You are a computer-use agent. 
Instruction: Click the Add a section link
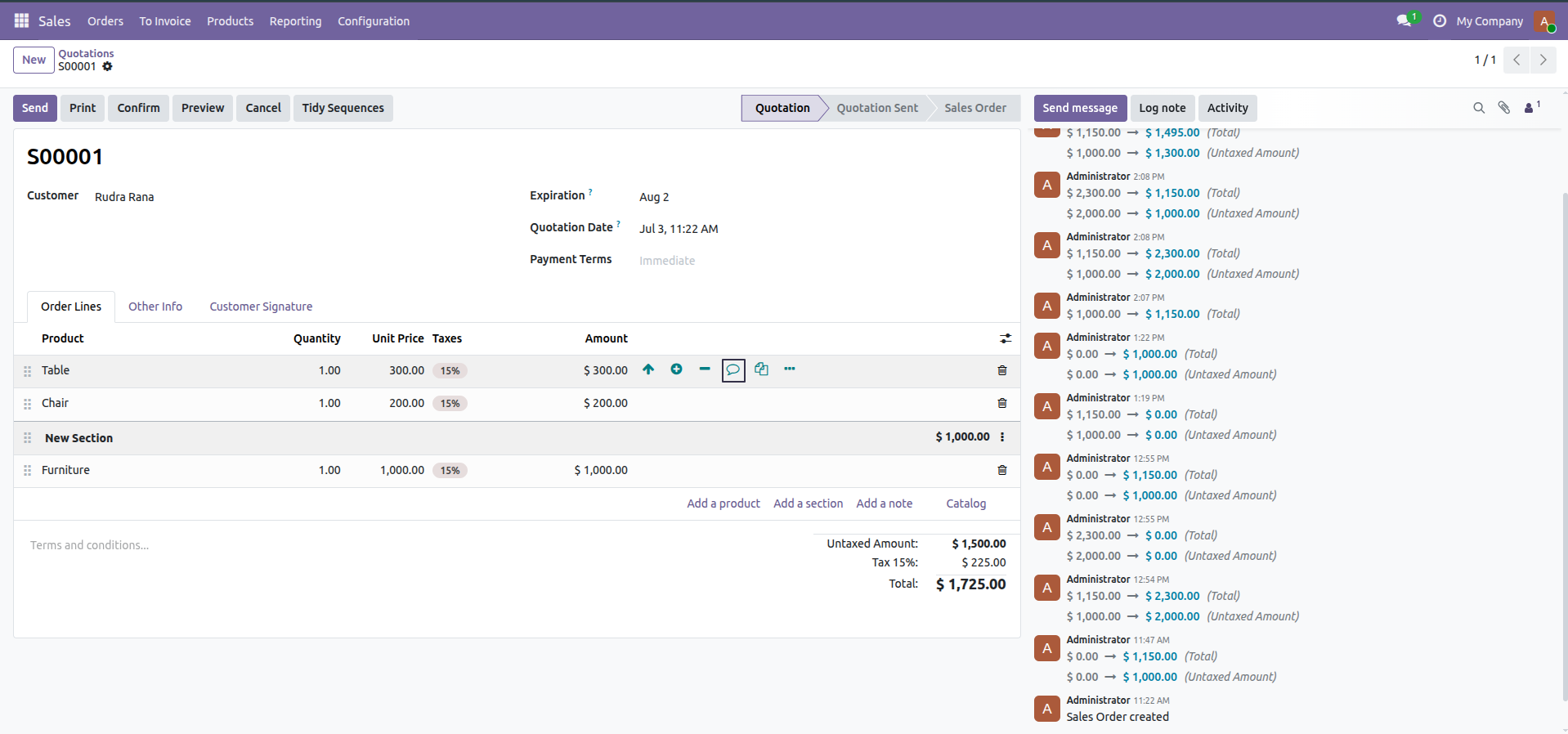tap(809, 504)
